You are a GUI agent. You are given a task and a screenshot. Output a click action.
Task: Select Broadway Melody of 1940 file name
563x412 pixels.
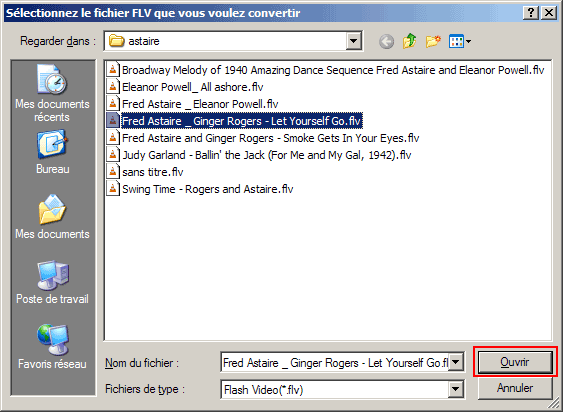[x=333, y=70]
